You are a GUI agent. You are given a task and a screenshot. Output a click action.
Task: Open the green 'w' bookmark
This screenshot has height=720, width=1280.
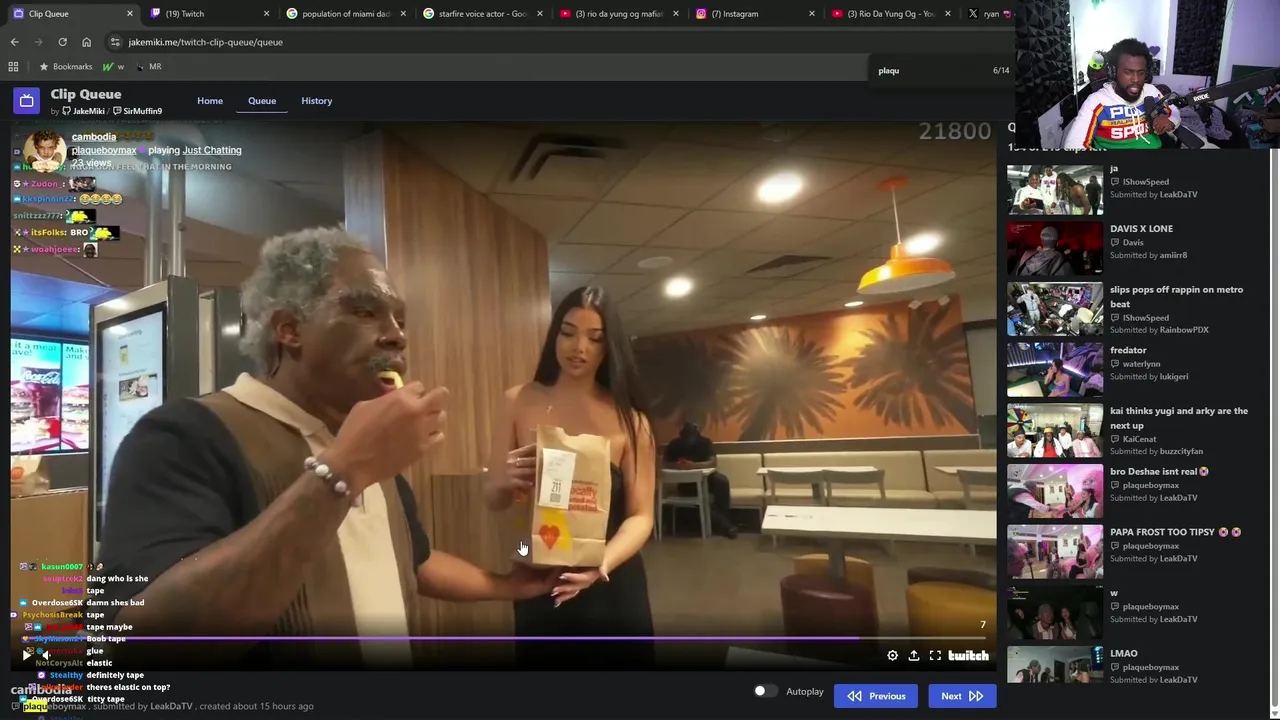point(113,66)
